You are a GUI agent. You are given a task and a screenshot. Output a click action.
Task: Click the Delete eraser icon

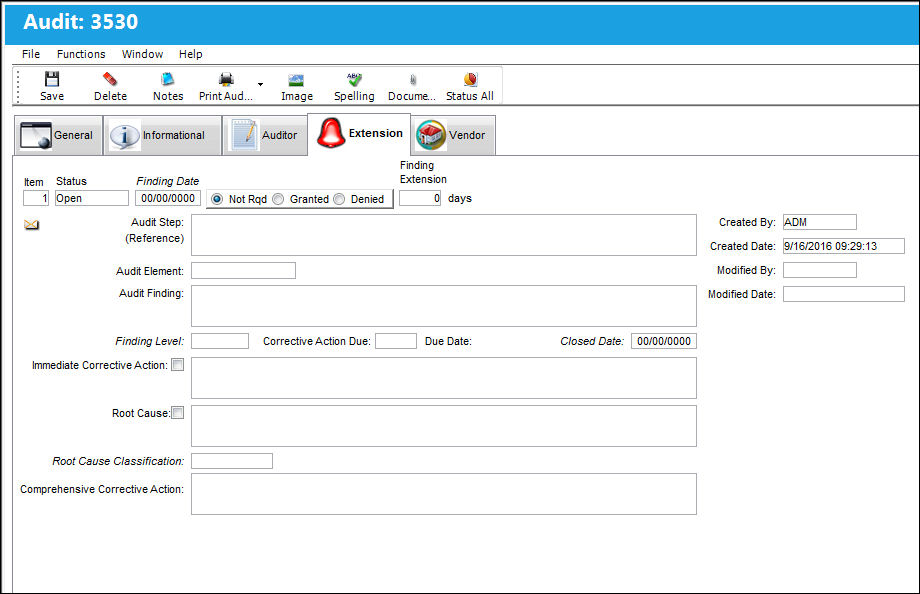click(x=110, y=79)
